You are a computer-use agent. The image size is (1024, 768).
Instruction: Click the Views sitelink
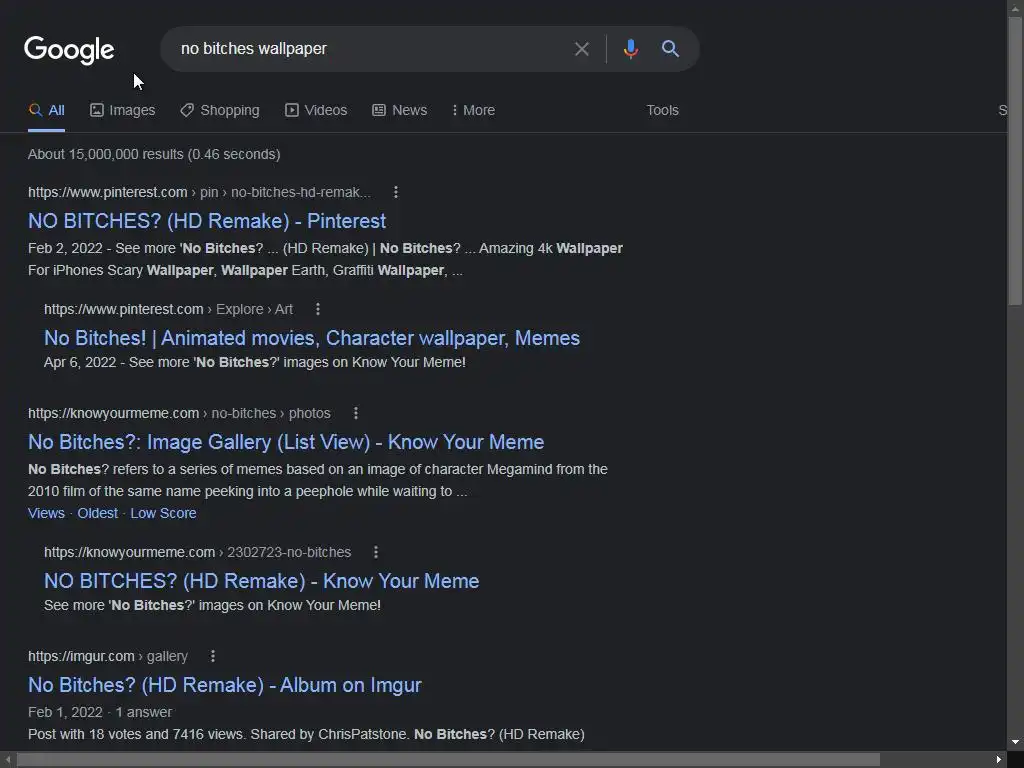pyautogui.click(x=46, y=513)
